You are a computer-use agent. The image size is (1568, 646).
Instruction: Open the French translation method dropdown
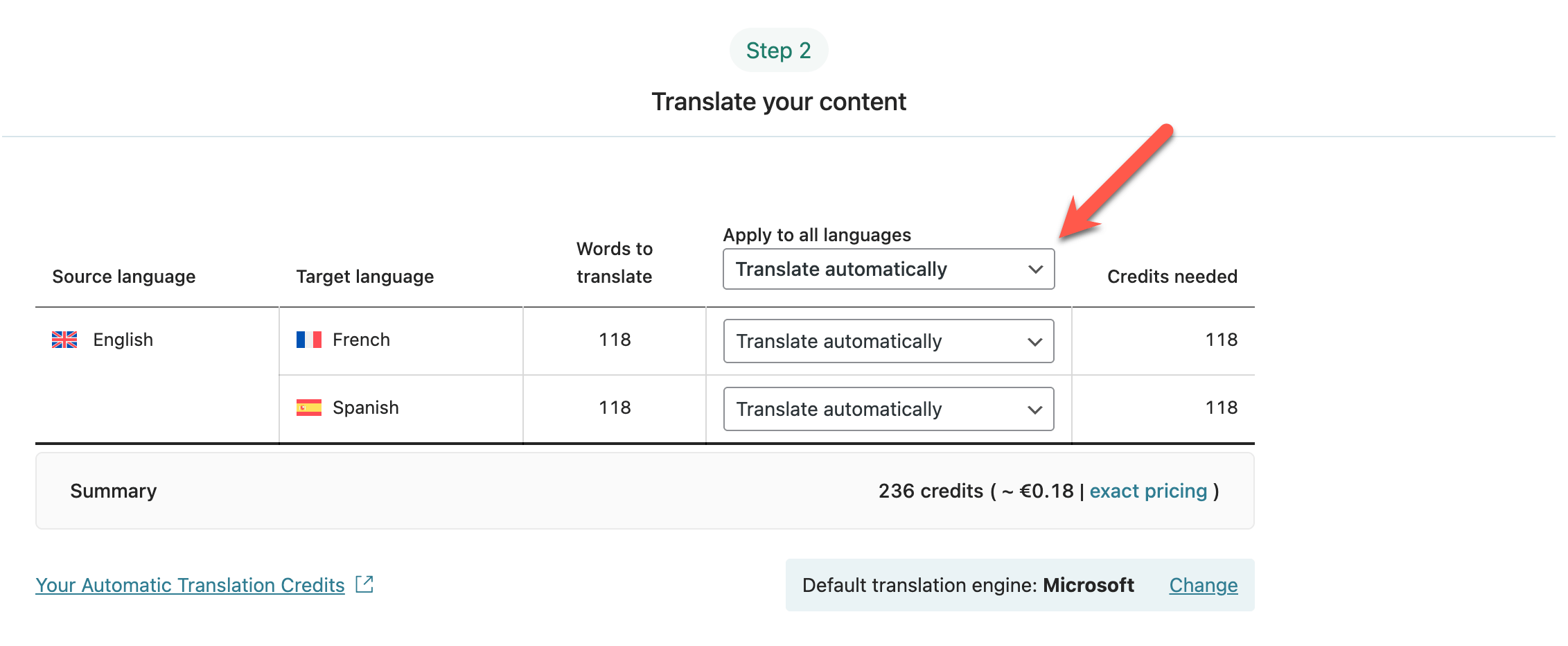[x=888, y=341]
